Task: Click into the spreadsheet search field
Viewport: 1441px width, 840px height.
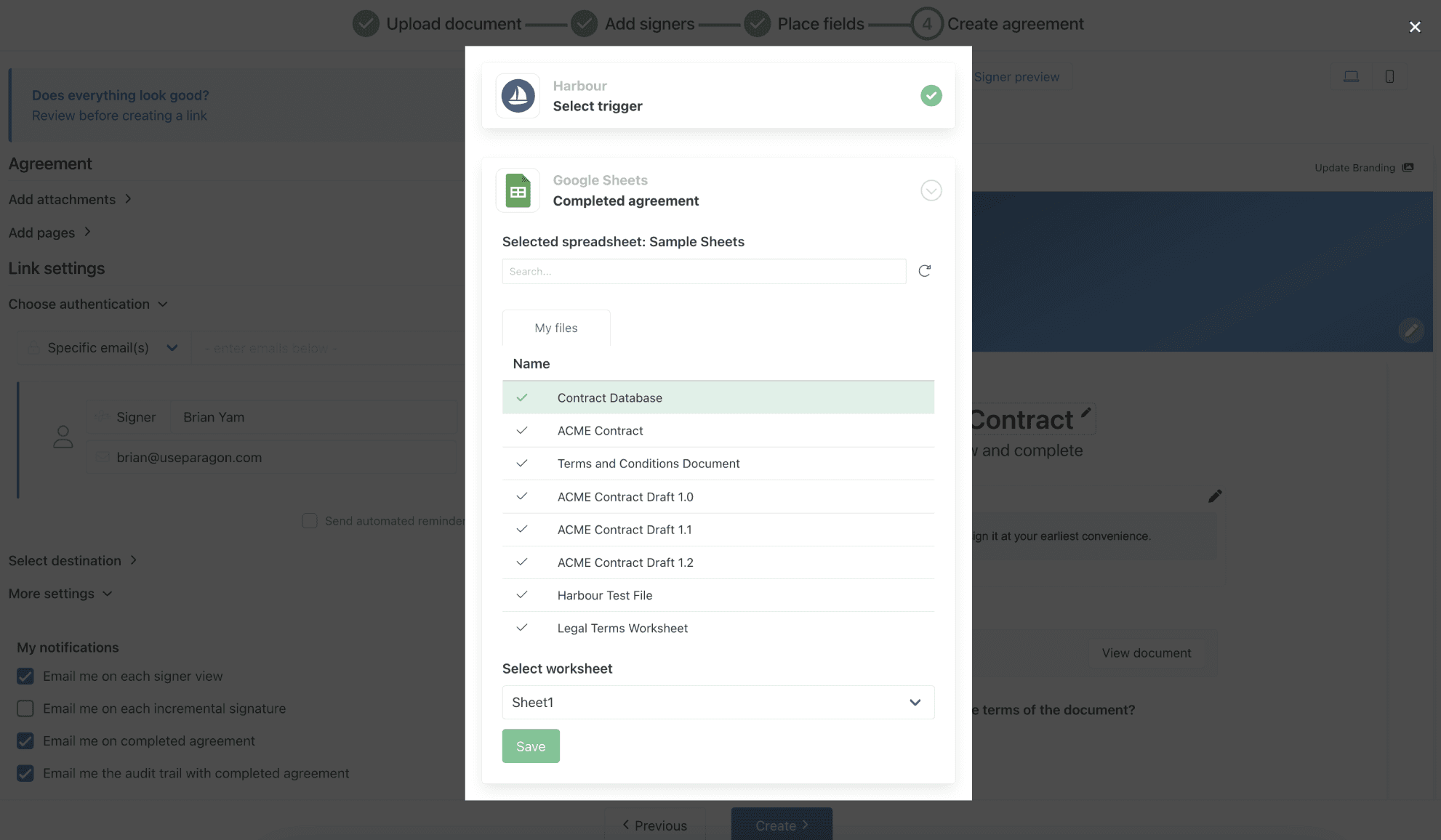Action: coord(703,271)
